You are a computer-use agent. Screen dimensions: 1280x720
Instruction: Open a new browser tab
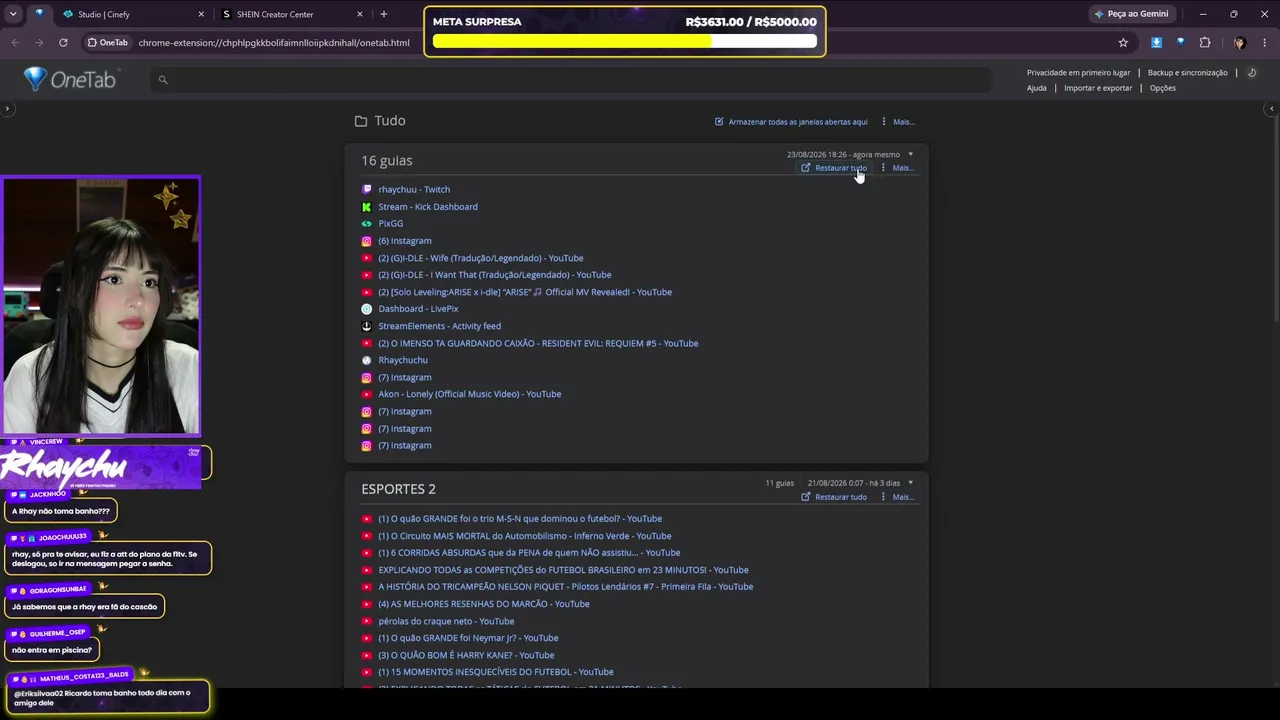pos(384,14)
